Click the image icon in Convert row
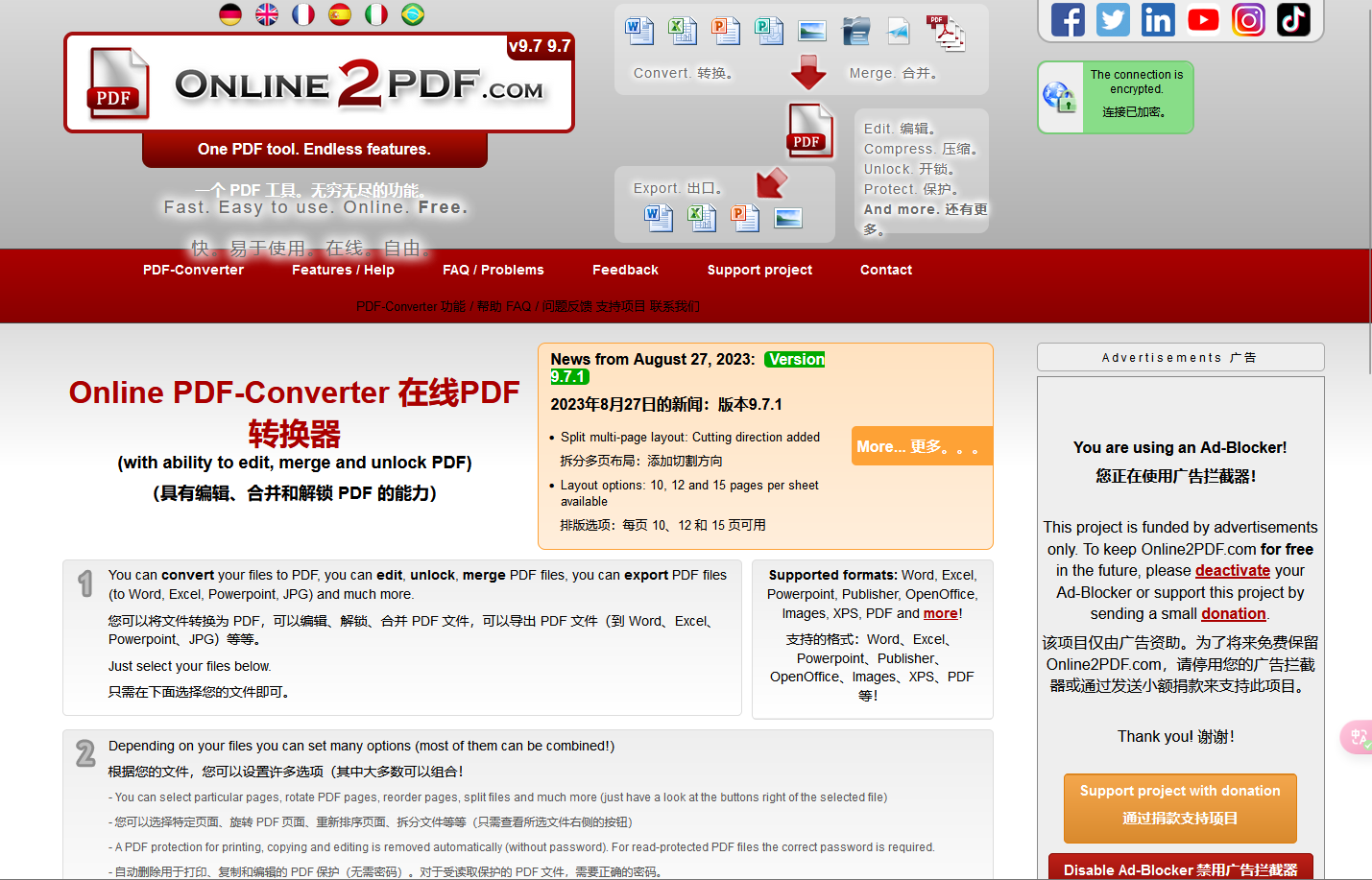 pyautogui.click(x=812, y=31)
